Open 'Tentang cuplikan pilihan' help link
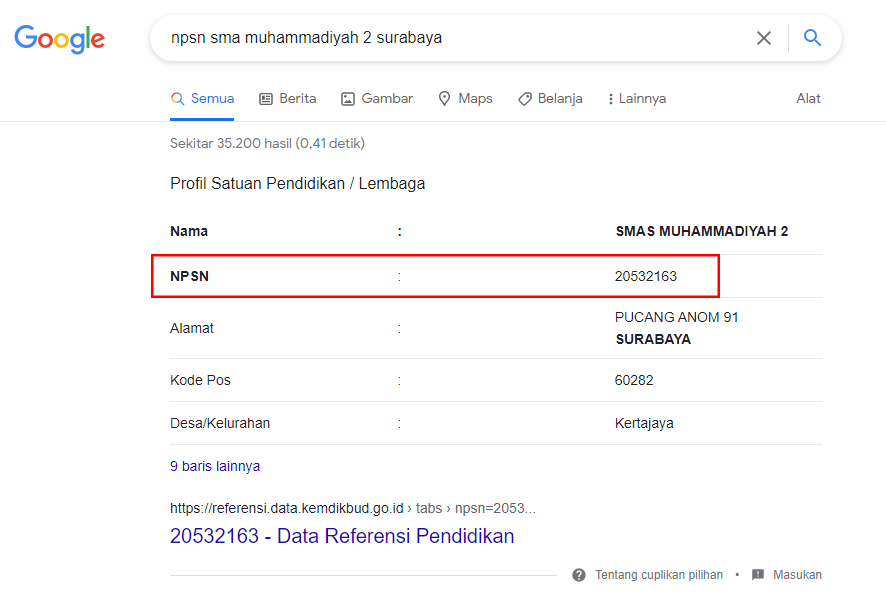 (659, 575)
